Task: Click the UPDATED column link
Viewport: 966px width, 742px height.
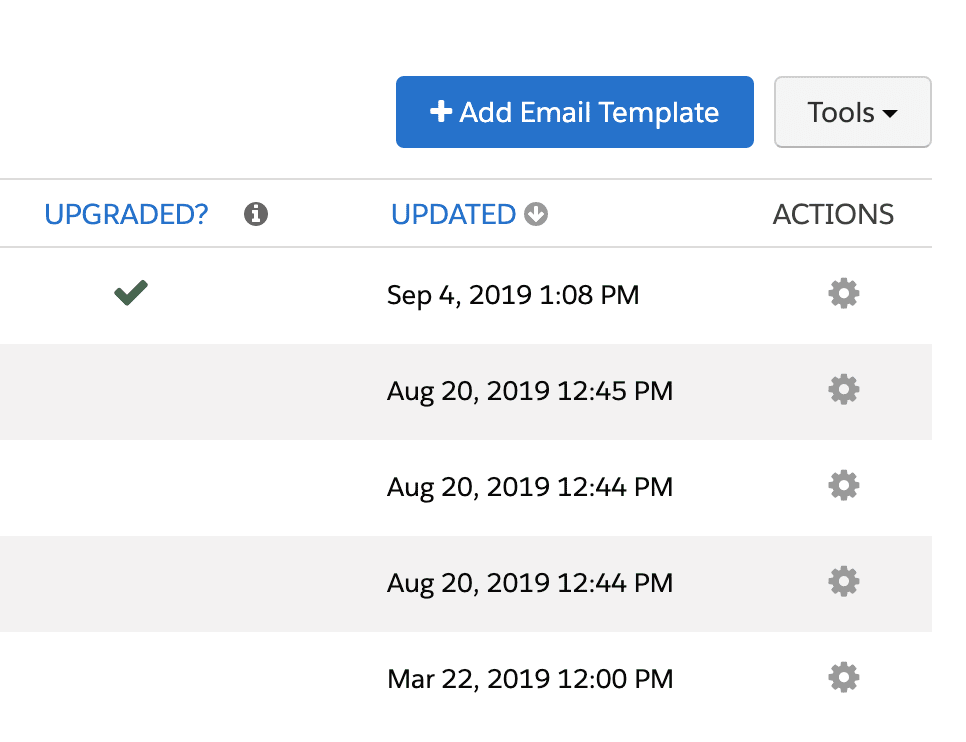Action: pyautogui.click(x=454, y=213)
